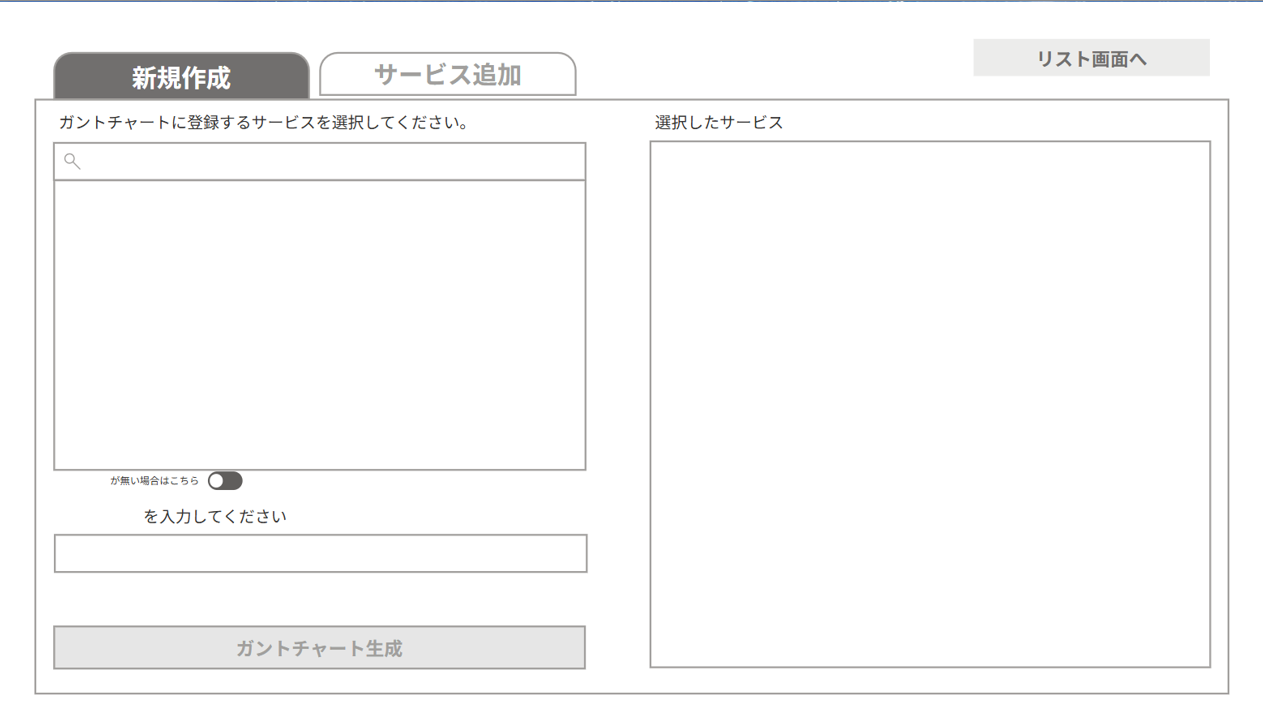Toggle the が無い場合はこちら switch
Viewport: 1263px width, 712px height.
pos(225,481)
